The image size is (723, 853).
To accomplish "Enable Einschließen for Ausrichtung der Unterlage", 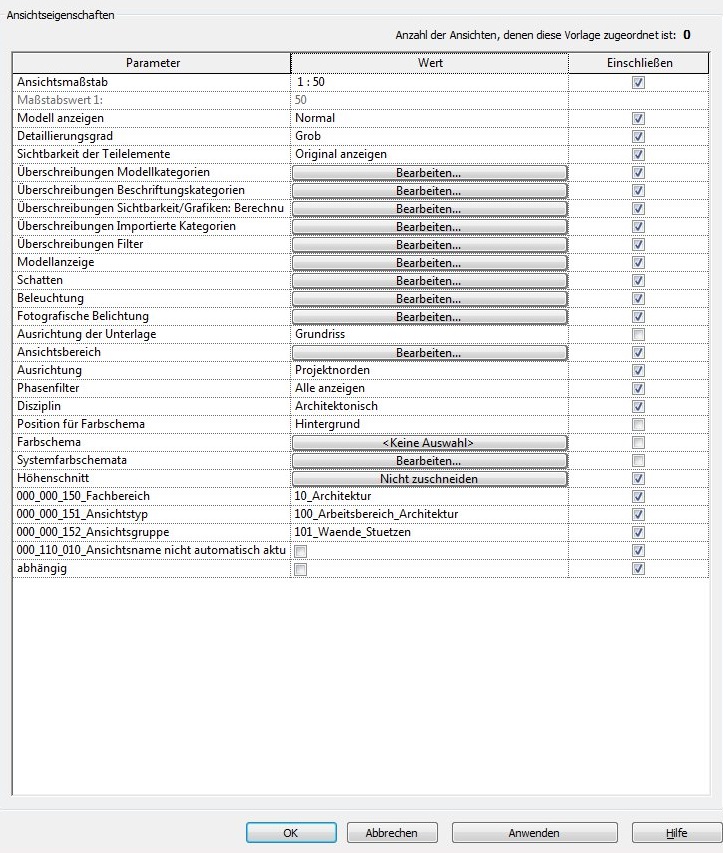I will 638,335.
